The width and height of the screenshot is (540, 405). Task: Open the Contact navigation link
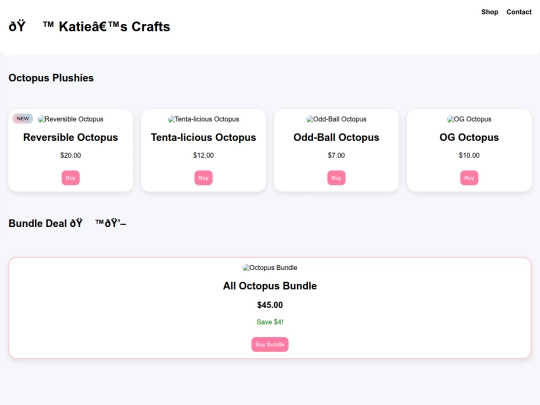tap(519, 12)
